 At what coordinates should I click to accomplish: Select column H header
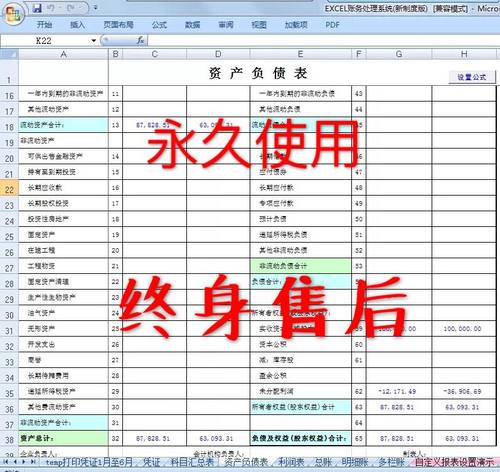(464, 54)
